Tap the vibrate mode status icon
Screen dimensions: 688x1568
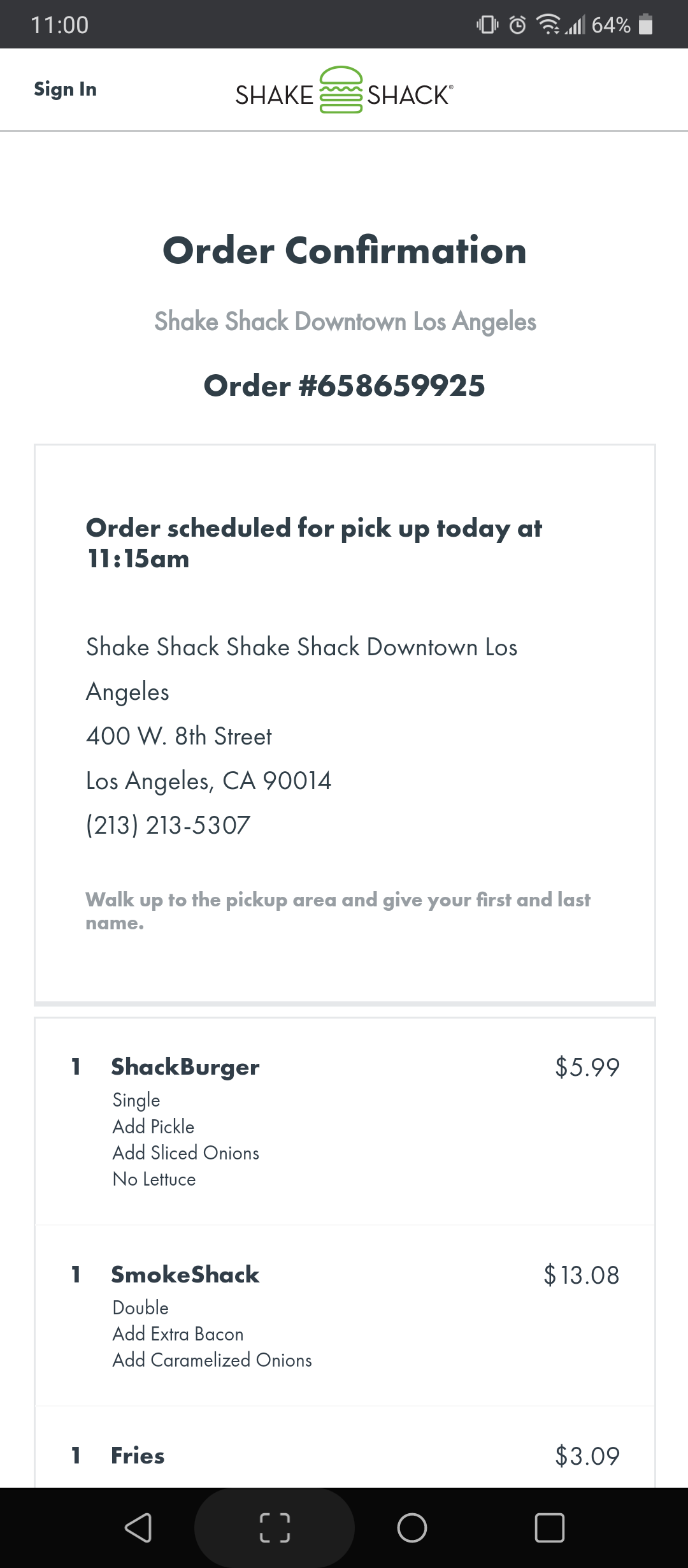[487, 25]
